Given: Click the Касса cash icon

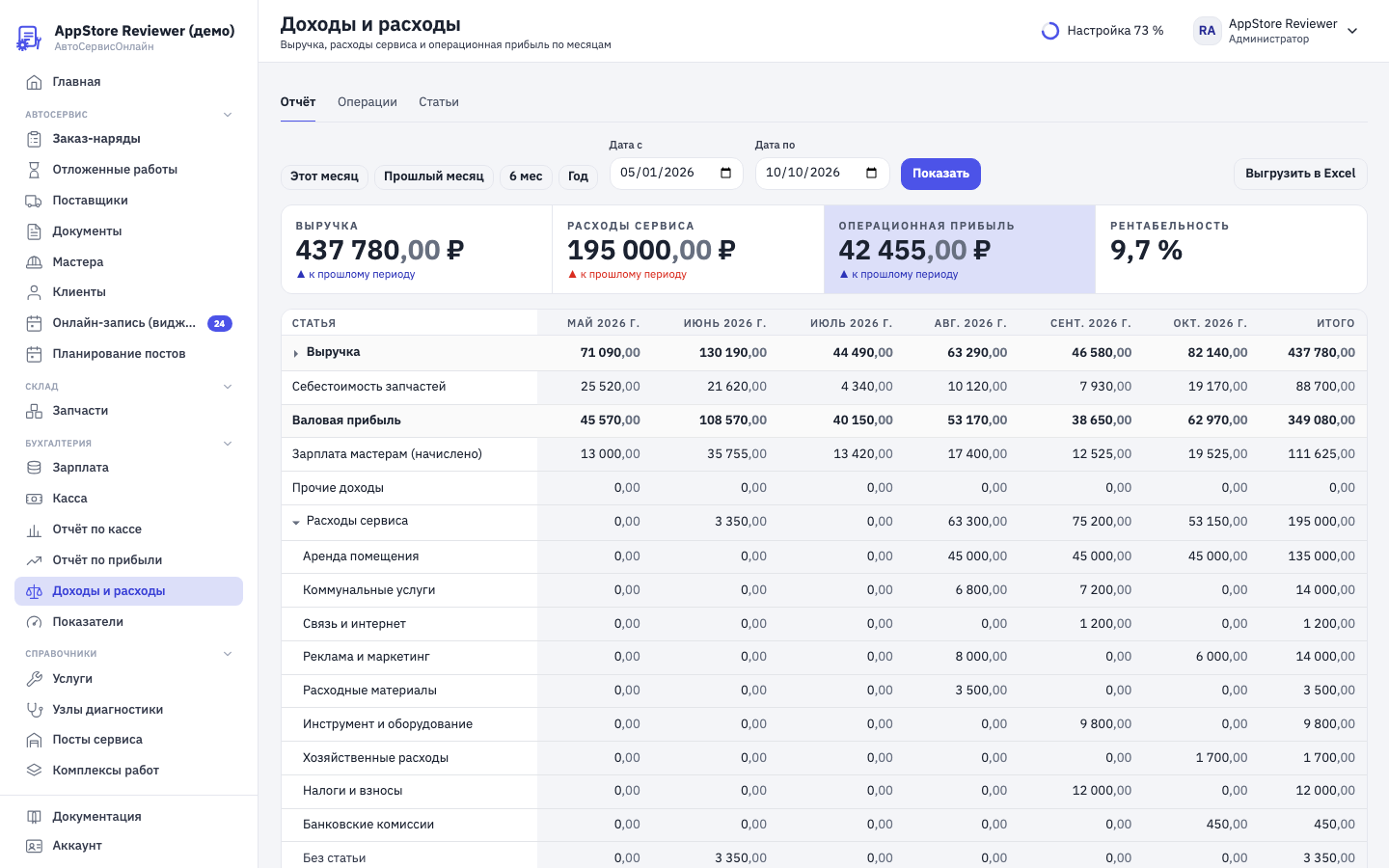Looking at the screenshot, I should (x=34, y=499).
